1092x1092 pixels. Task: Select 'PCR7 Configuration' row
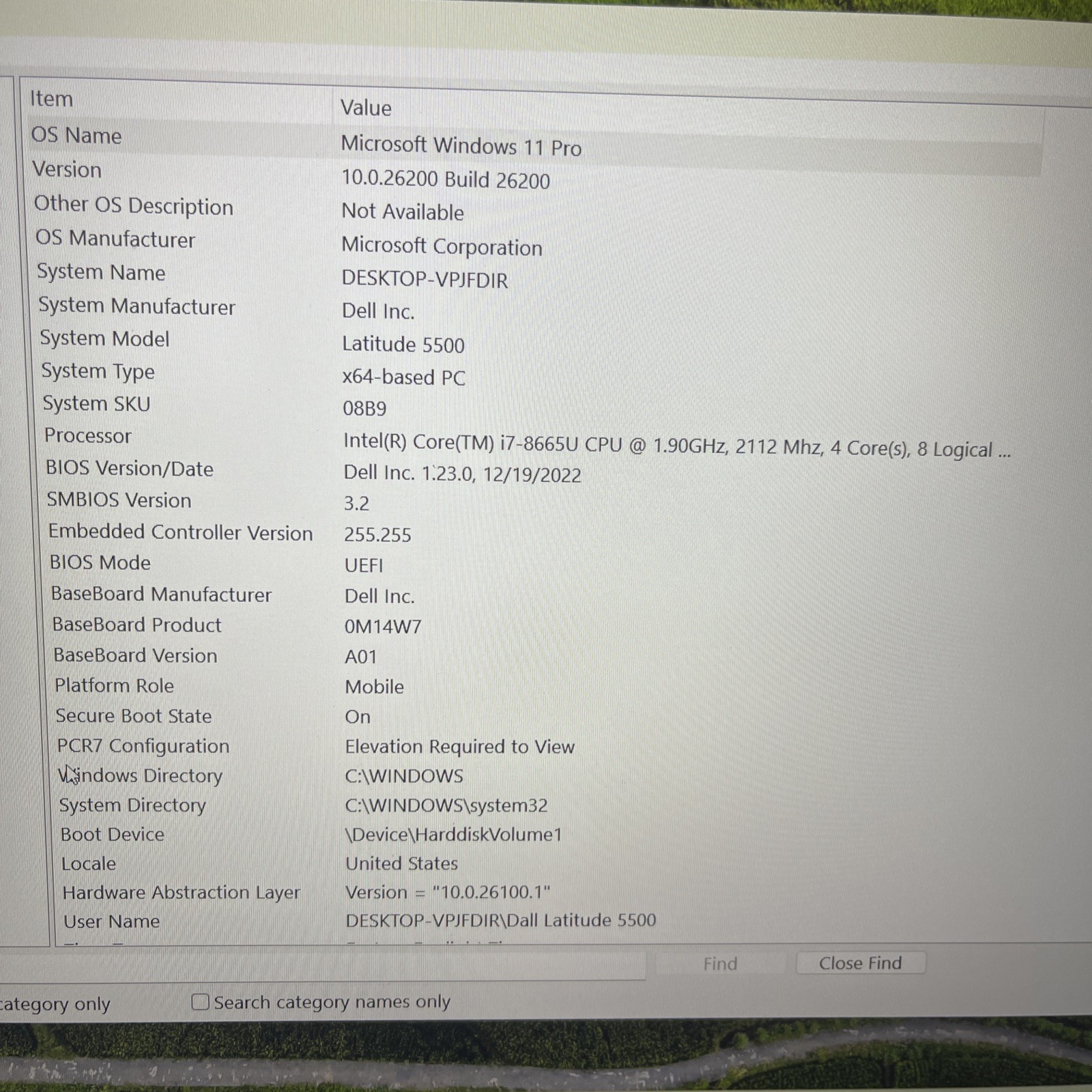click(x=143, y=745)
